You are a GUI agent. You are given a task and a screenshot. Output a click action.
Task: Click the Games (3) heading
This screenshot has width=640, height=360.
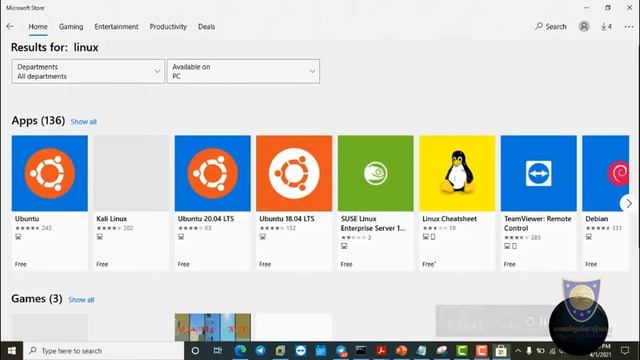tap(37, 298)
